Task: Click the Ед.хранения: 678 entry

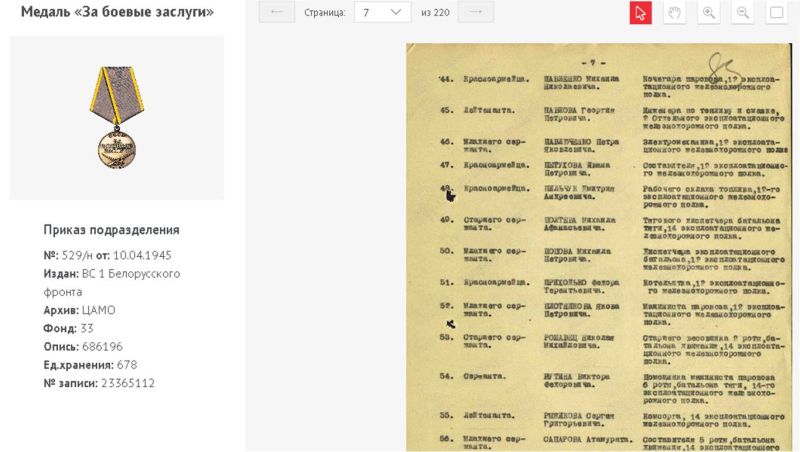Action: pyautogui.click(x=90, y=365)
